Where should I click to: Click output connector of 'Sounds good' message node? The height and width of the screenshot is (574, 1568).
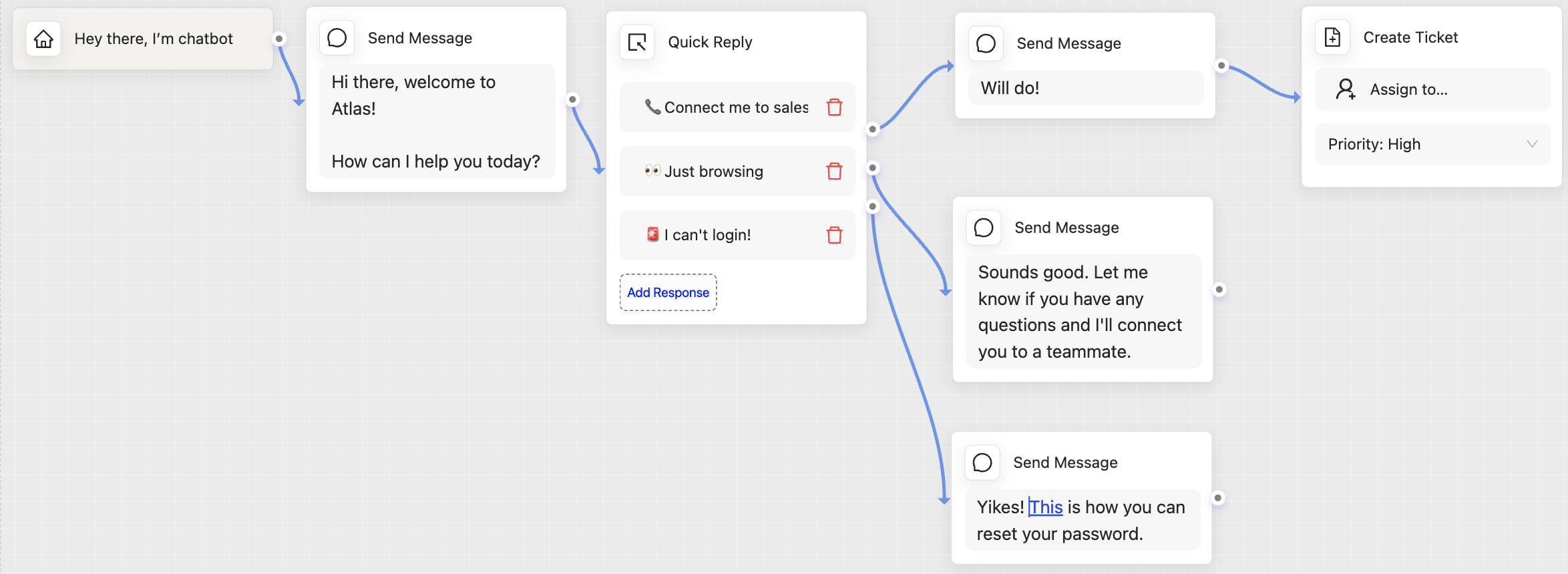point(1219,289)
